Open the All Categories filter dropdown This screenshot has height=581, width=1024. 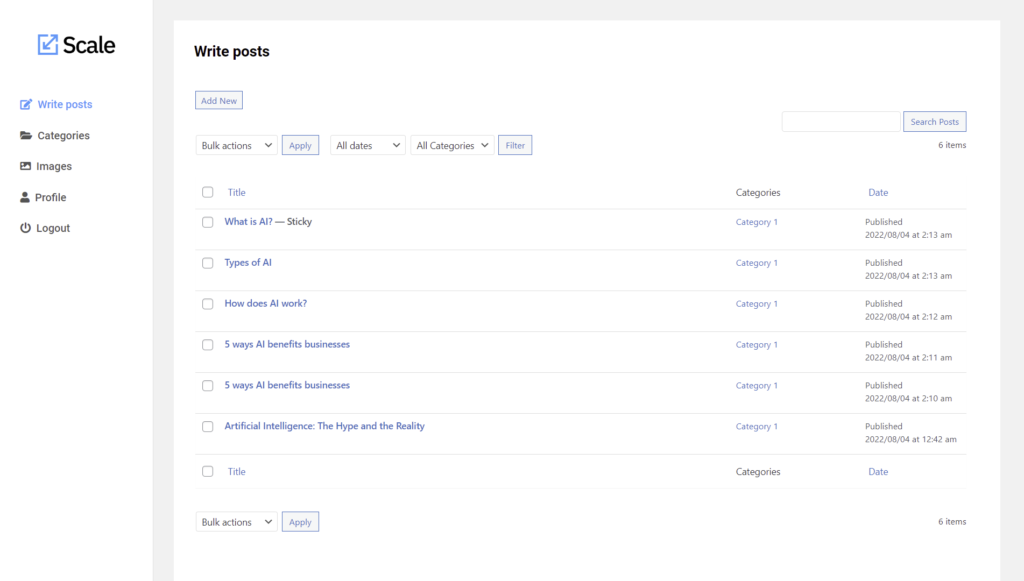452,145
